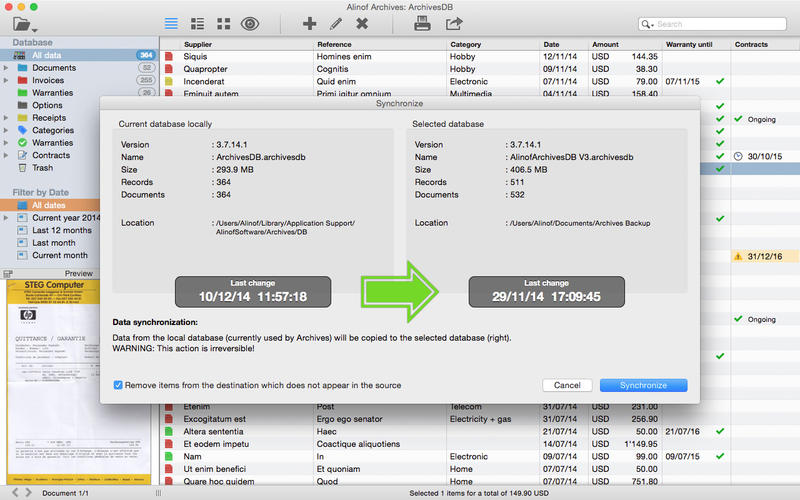Click the Synchronize button
The height and width of the screenshot is (500, 800).
(x=643, y=385)
